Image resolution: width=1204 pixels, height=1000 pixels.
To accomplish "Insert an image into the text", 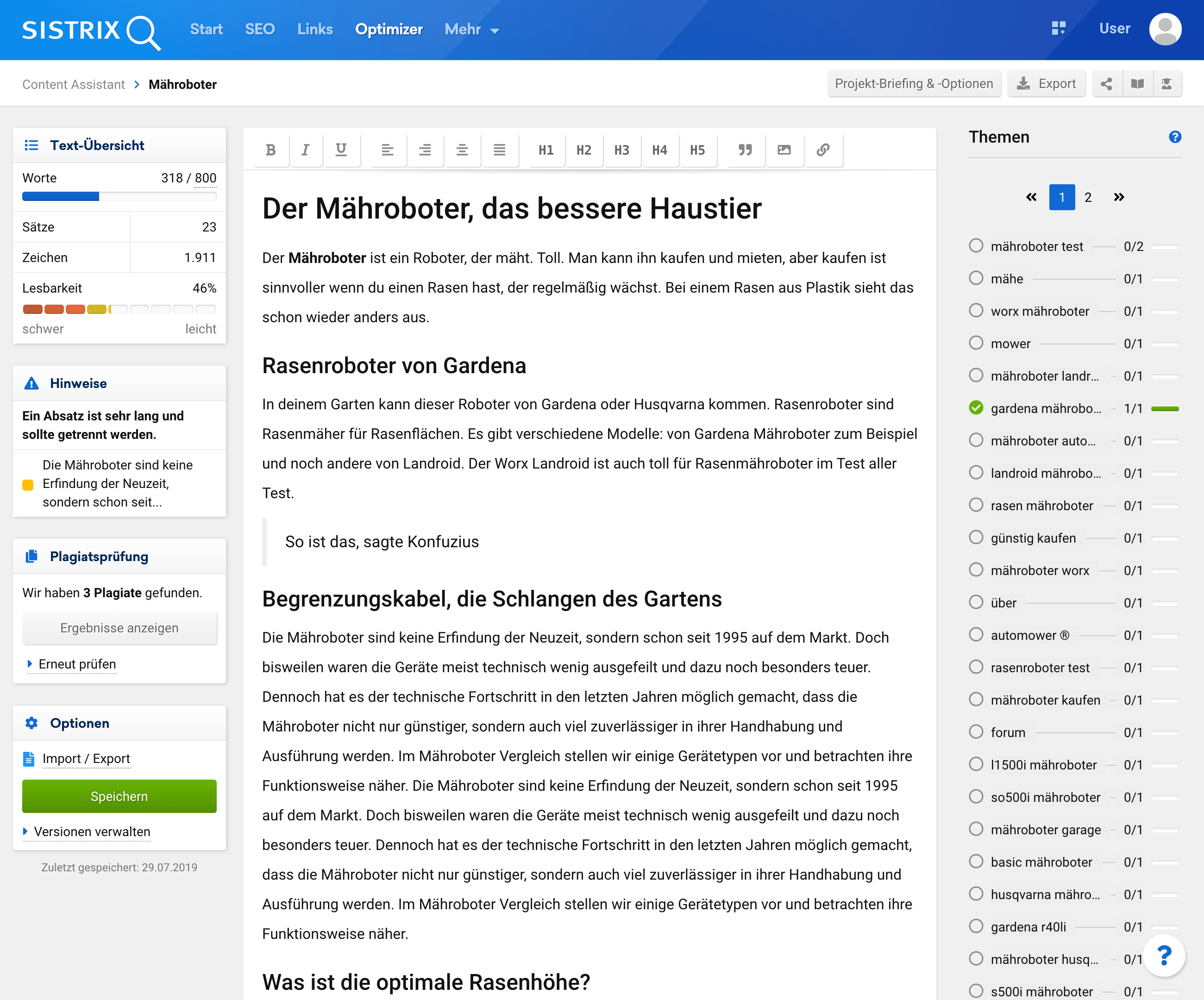I will 784,150.
